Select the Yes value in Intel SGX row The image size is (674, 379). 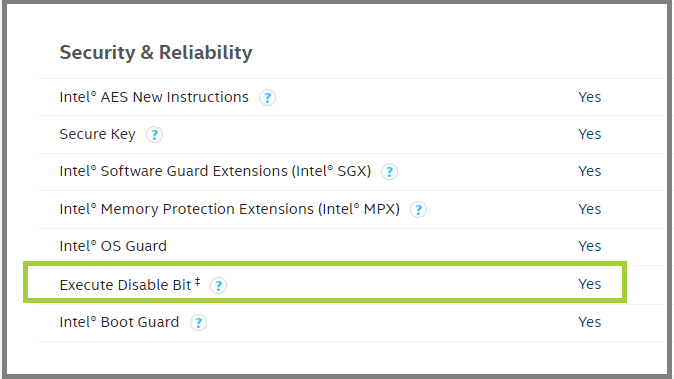point(589,171)
